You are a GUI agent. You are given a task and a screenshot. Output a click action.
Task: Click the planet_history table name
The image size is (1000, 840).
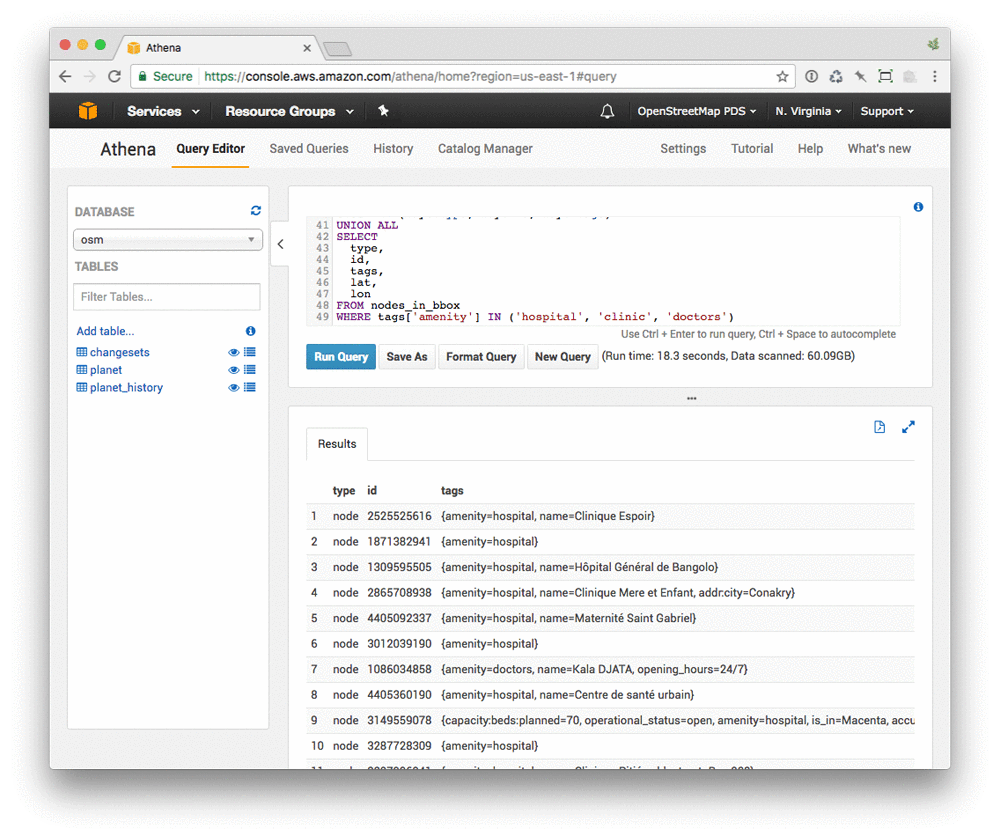(126, 387)
